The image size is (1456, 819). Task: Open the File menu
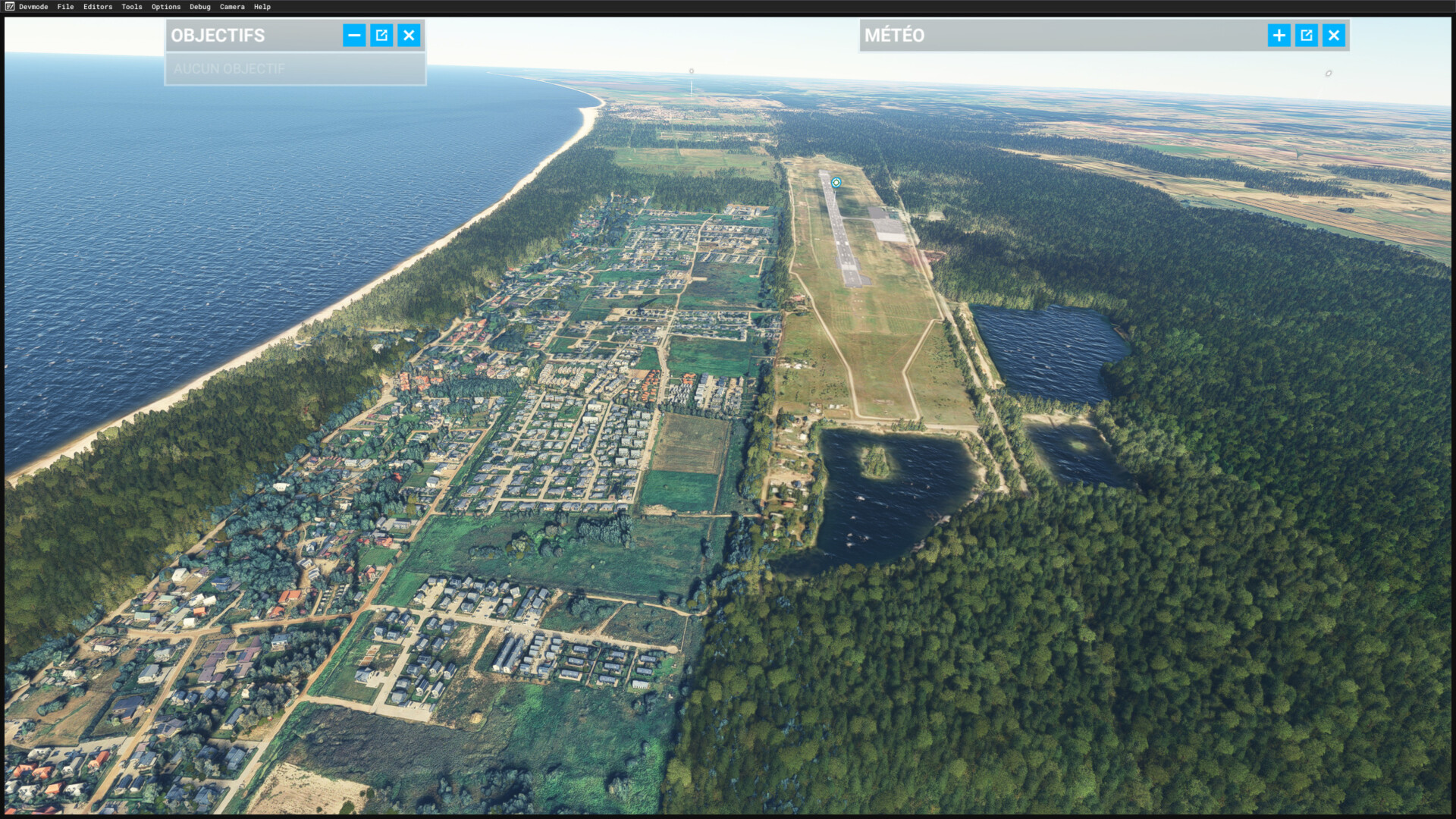[x=65, y=6]
